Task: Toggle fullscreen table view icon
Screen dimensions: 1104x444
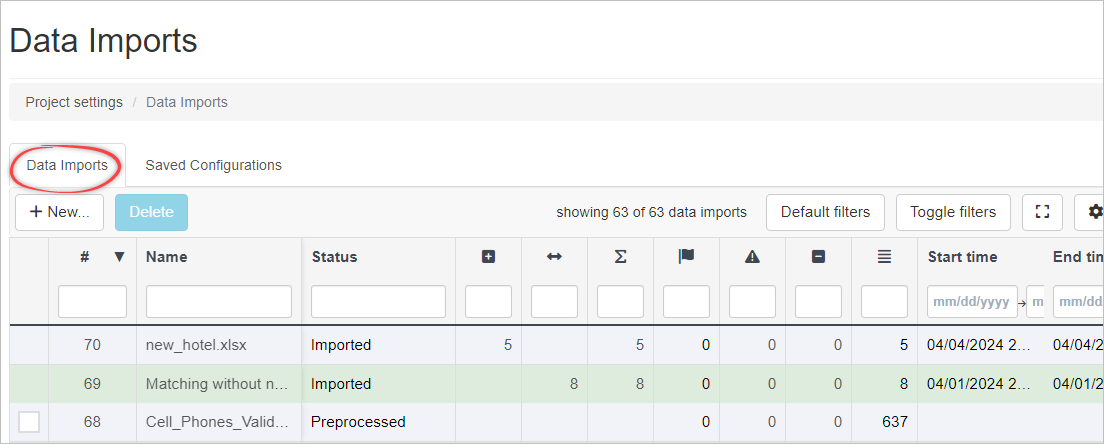Action: [x=1042, y=212]
